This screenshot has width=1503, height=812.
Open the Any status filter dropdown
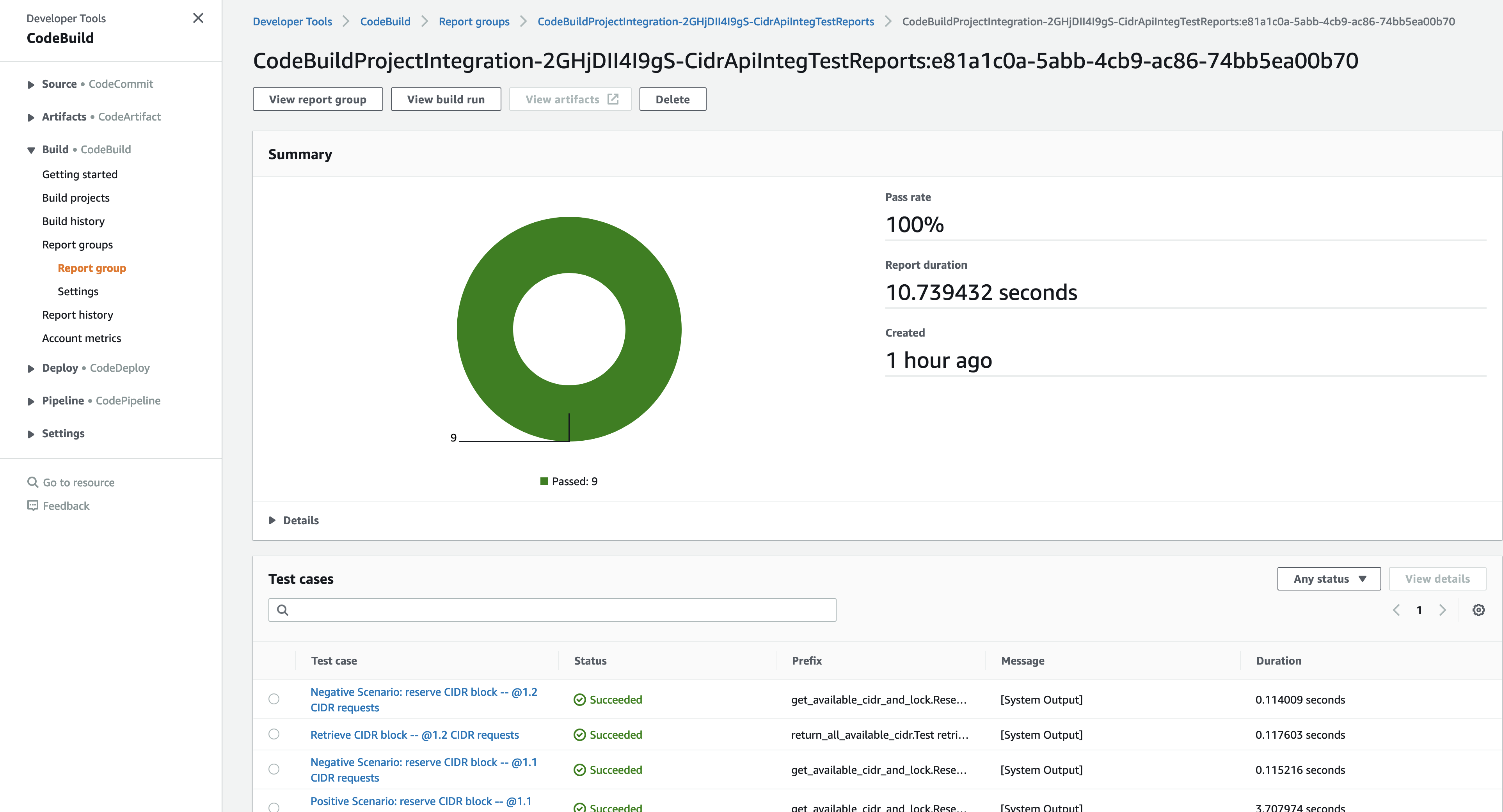tap(1329, 579)
